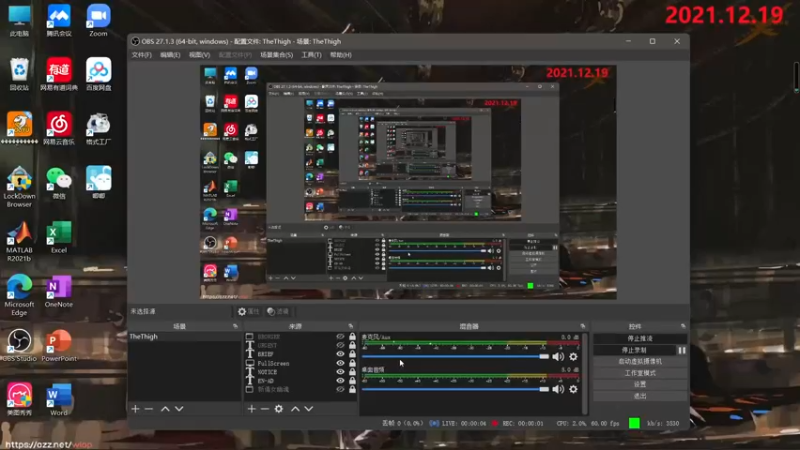Viewport: 800px width, 450px height.
Task: Open PowerPoint desktop shortcut
Action: pyautogui.click(x=59, y=345)
